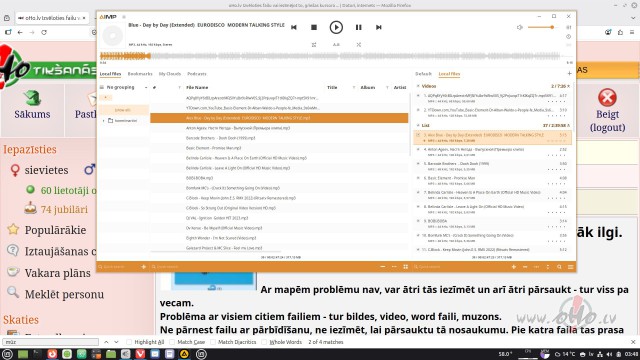
Task: Open the Sākums home link
Action: click(x=32, y=105)
